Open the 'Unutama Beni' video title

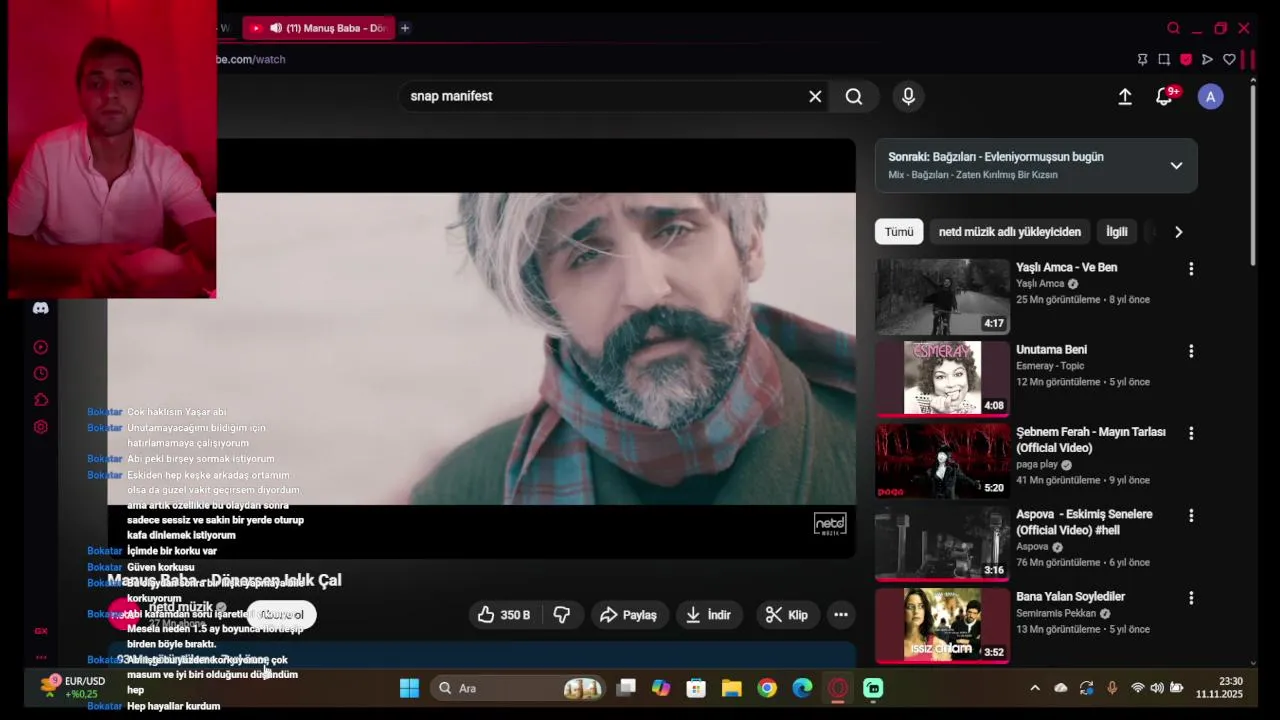click(1051, 350)
